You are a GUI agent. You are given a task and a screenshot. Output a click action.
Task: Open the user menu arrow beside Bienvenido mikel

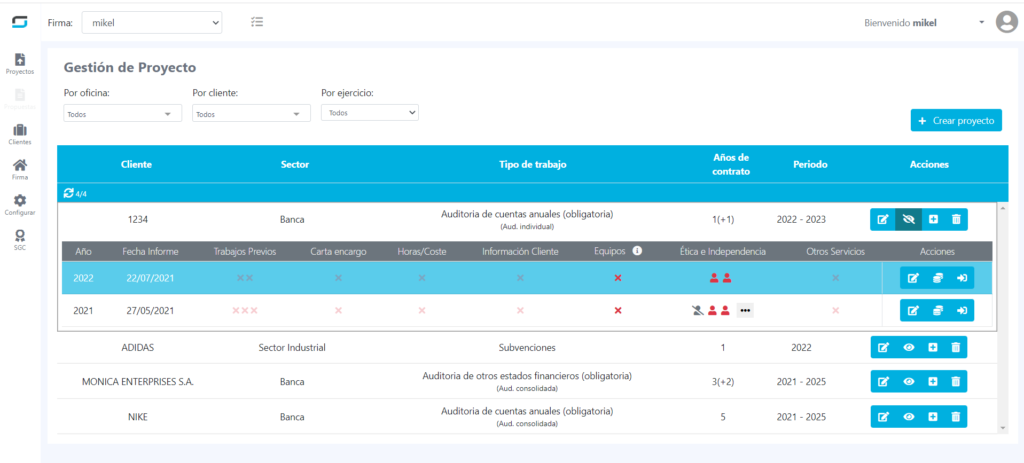click(981, 22)
